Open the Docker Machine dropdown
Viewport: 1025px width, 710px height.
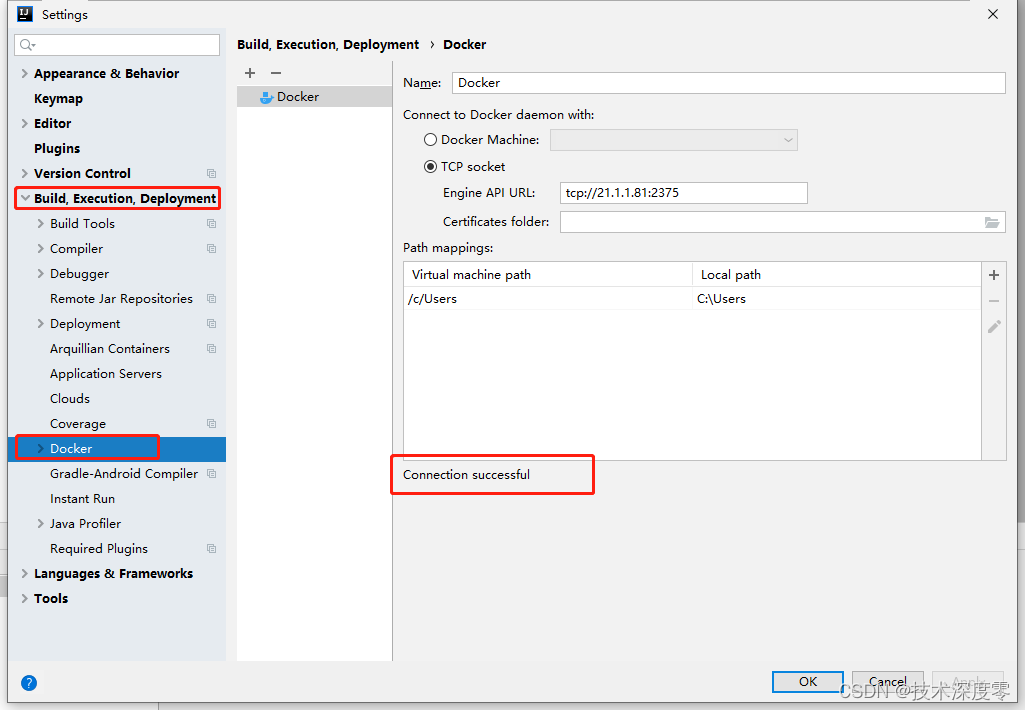coord(673,140)
